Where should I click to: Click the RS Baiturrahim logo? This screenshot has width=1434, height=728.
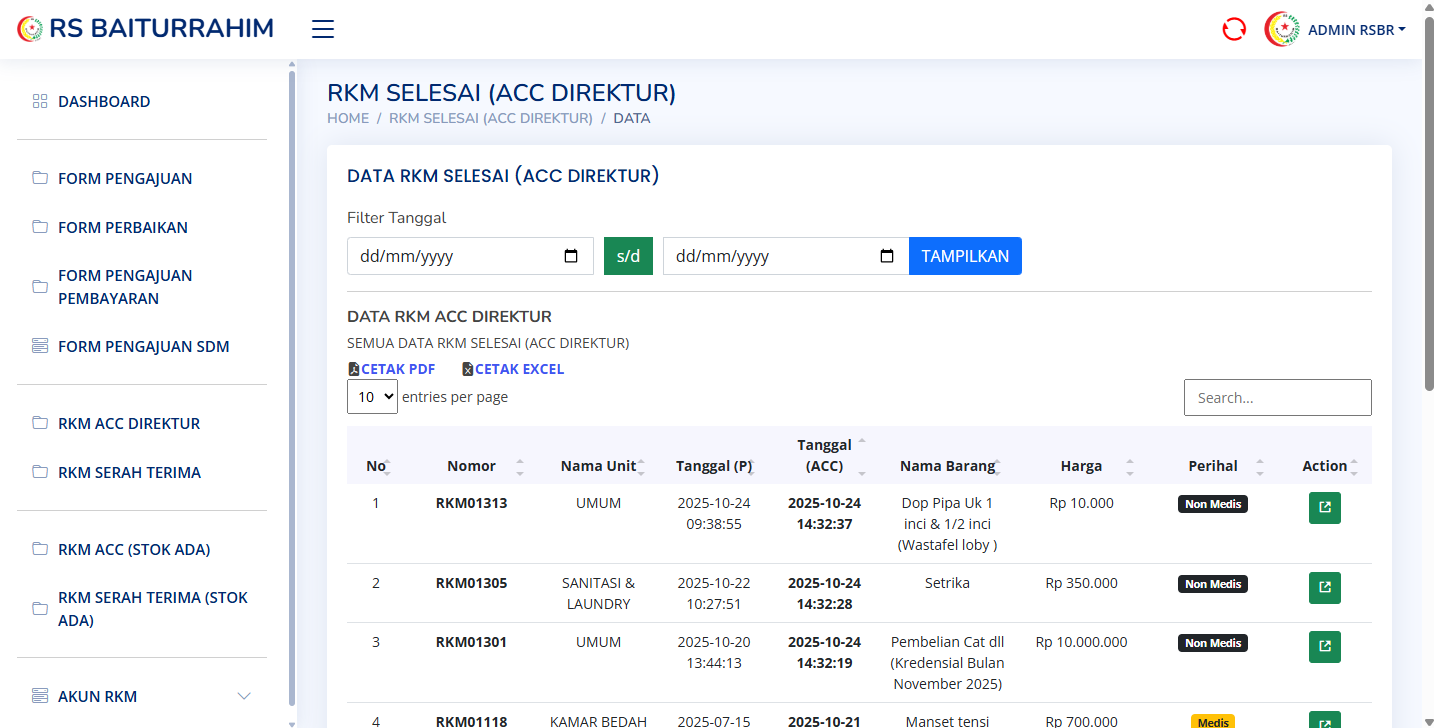145,29
